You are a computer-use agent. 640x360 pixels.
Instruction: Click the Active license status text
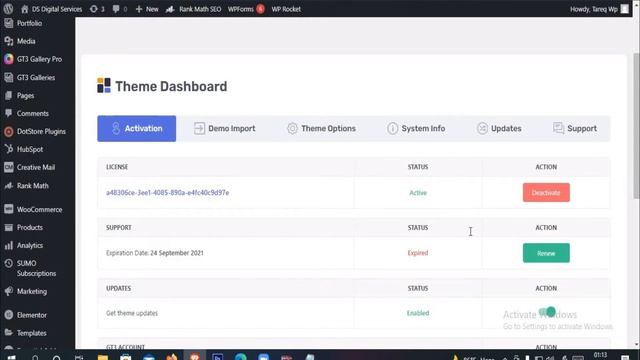[418, 193]
